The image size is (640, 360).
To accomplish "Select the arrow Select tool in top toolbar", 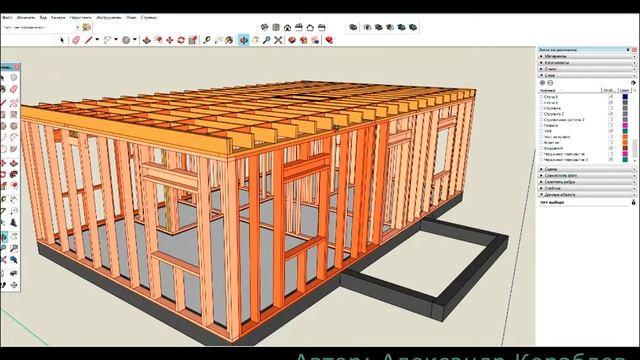I will pos(62,40).
